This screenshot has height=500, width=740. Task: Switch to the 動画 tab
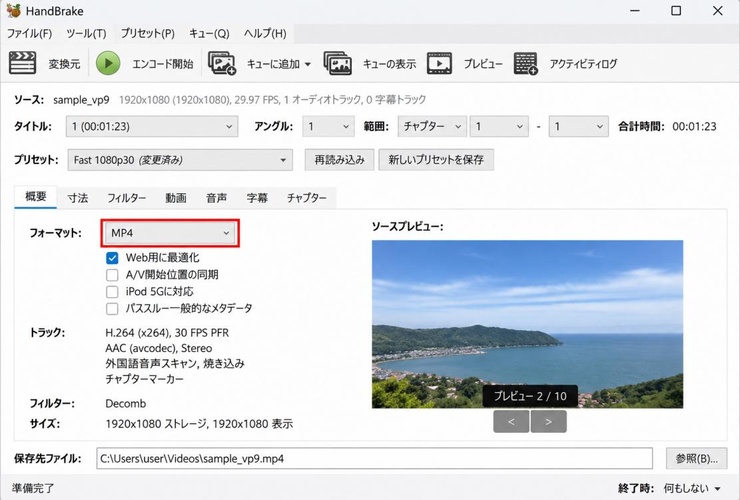176,198
